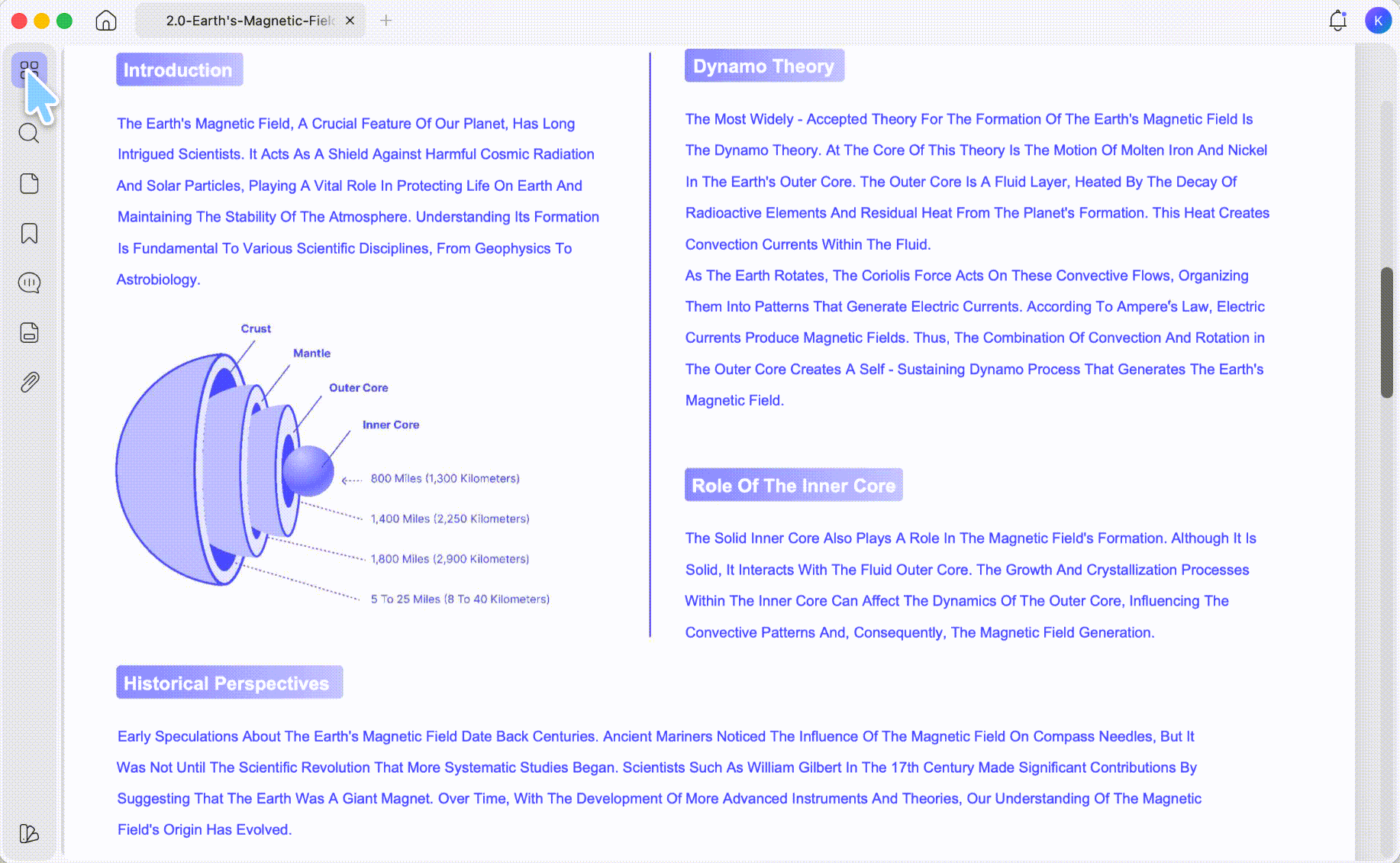Open the page sticker icon in sidebar

[x=29, y=183]
